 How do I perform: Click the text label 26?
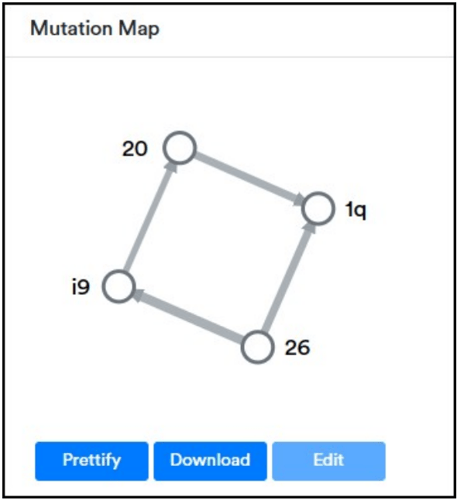coord(297,348)
